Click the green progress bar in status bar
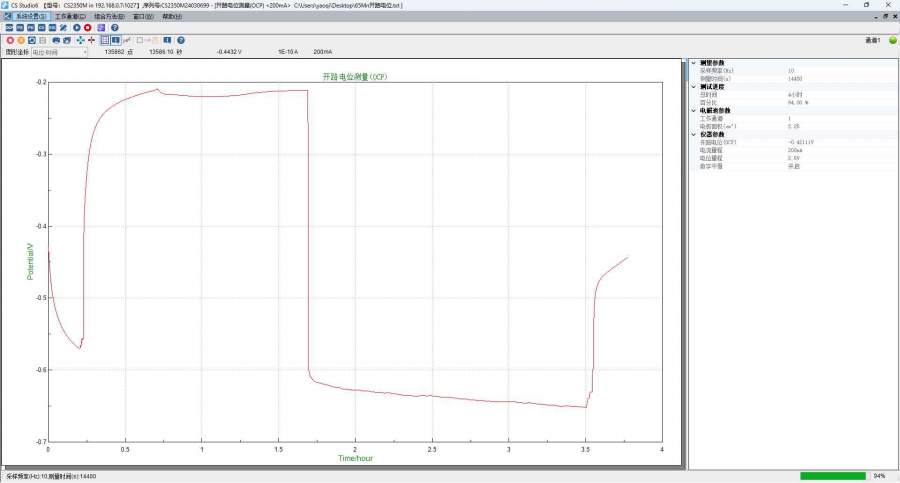 point(834,476)
